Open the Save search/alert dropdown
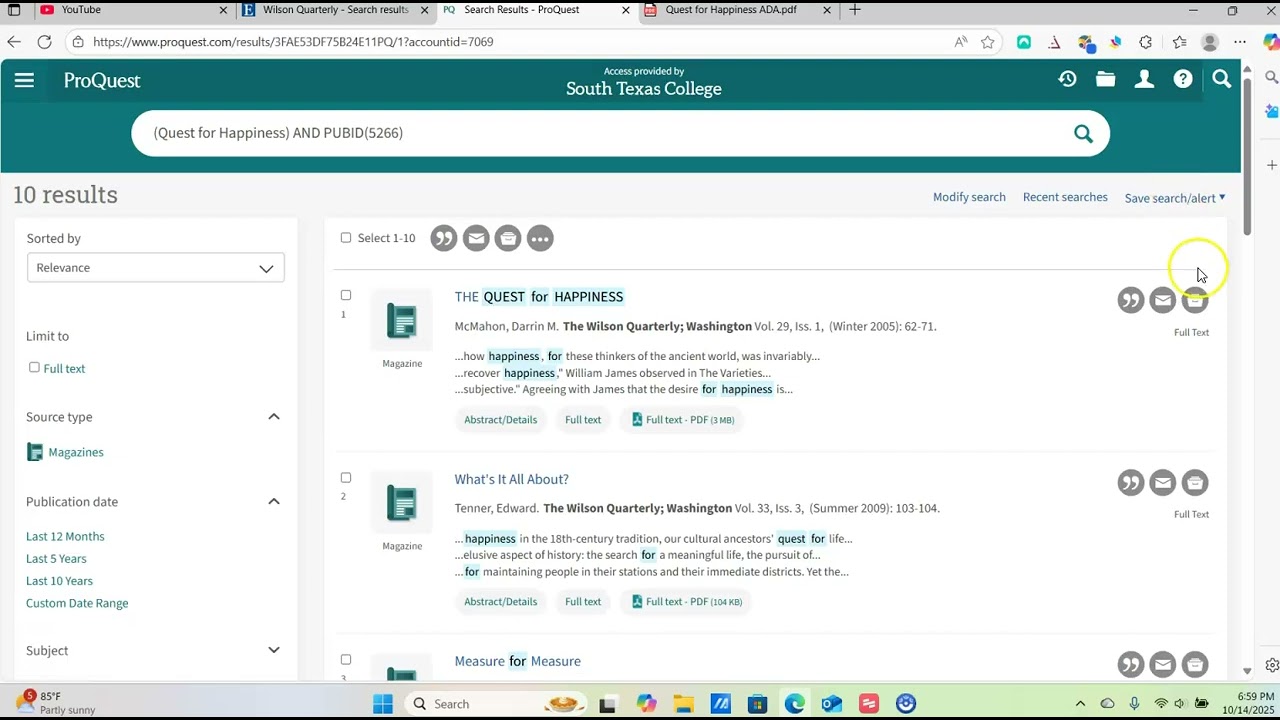 coord(1175,198)
